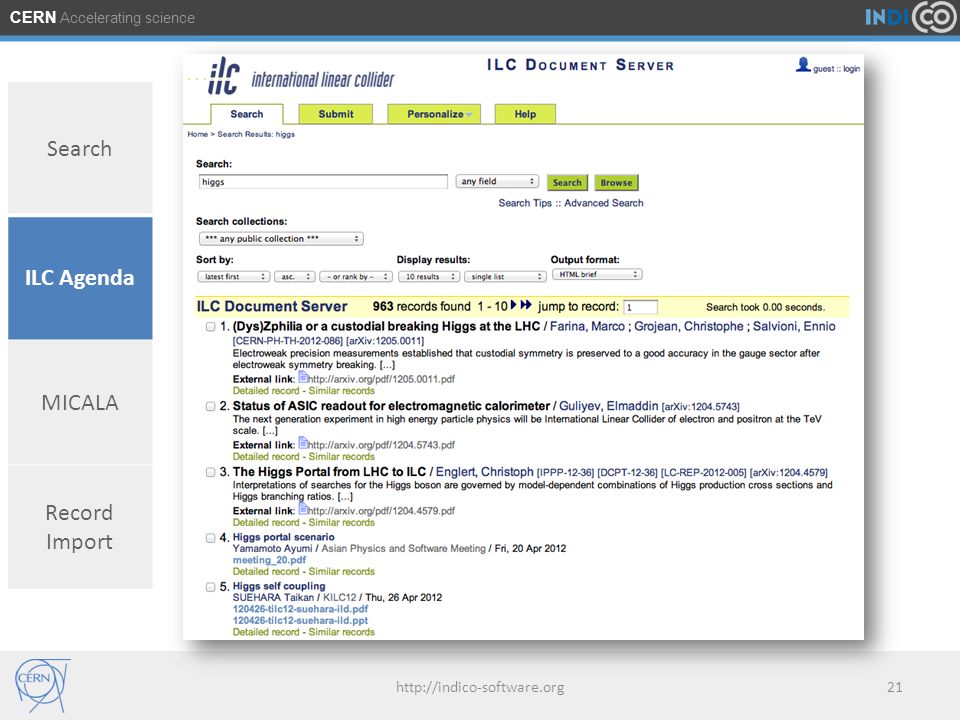Check the box for Higgs Portal record 3
Viewport: 960px width, 720px height.
coord(211,473)
